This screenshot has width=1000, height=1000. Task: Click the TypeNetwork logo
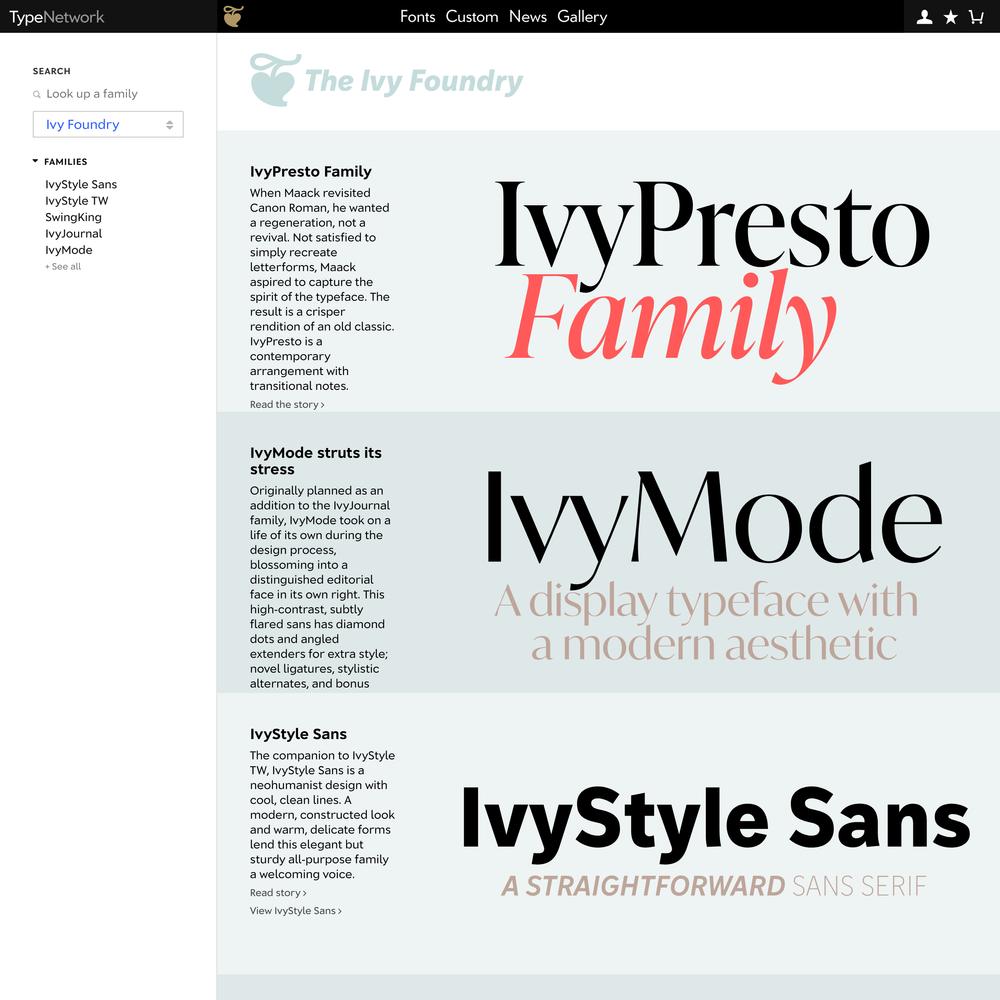57,17
